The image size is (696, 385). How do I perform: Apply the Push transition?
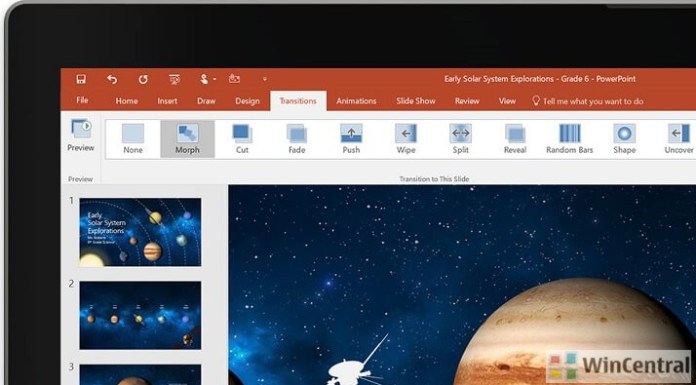(351, 139)
